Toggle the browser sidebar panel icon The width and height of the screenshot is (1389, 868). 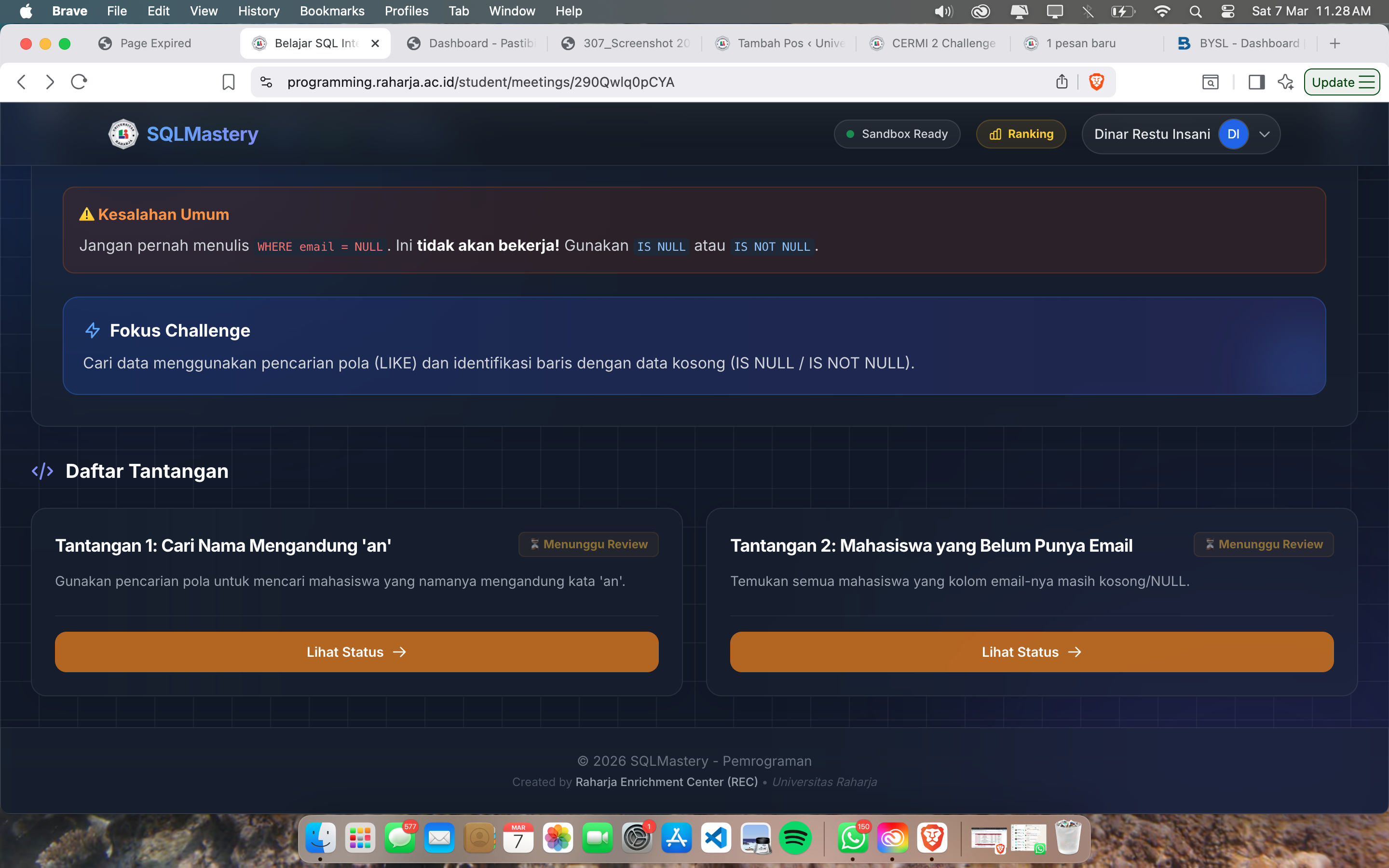click(x=1256, y=82)
